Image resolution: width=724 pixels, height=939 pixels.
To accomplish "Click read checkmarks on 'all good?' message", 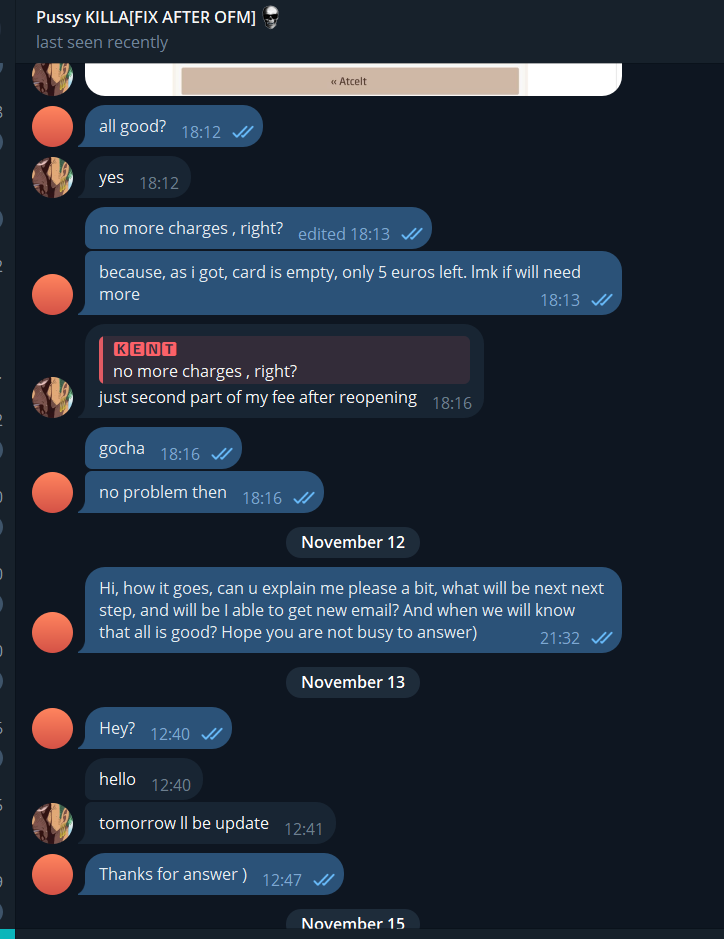I will 243,132.
